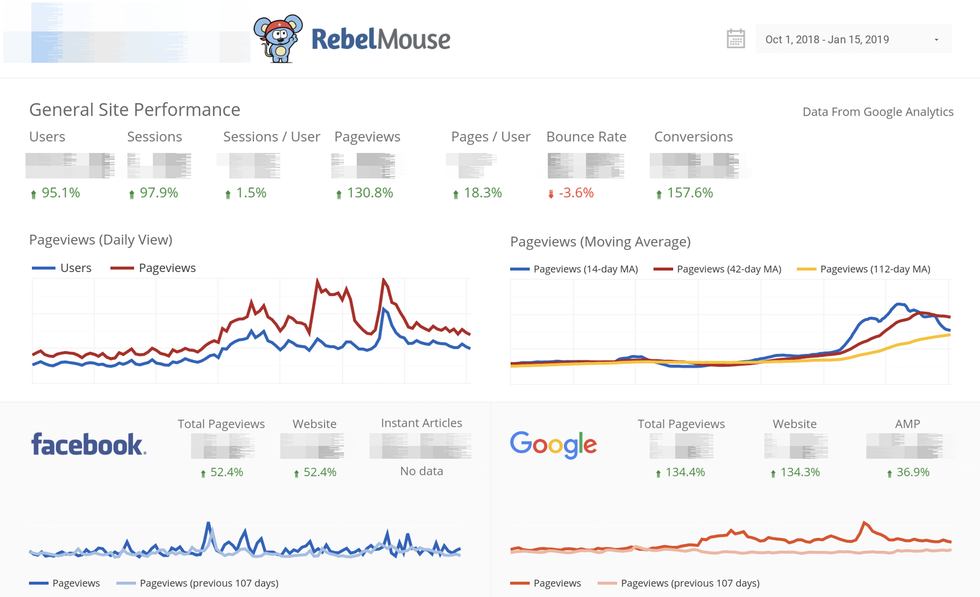
Task: Click the Facebook Pageviews (previous 107 days) legend
Action: point(197,583)
